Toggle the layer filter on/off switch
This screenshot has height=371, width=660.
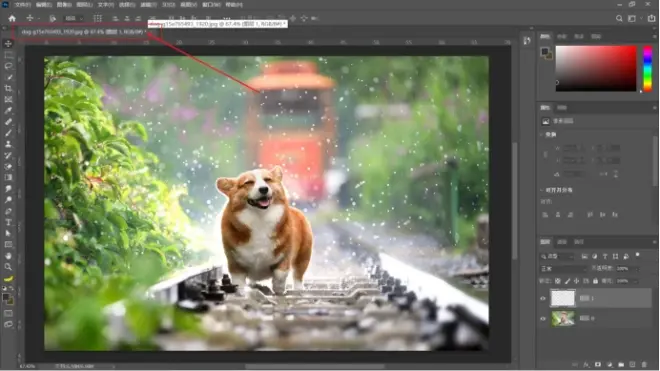click(638, 255)
